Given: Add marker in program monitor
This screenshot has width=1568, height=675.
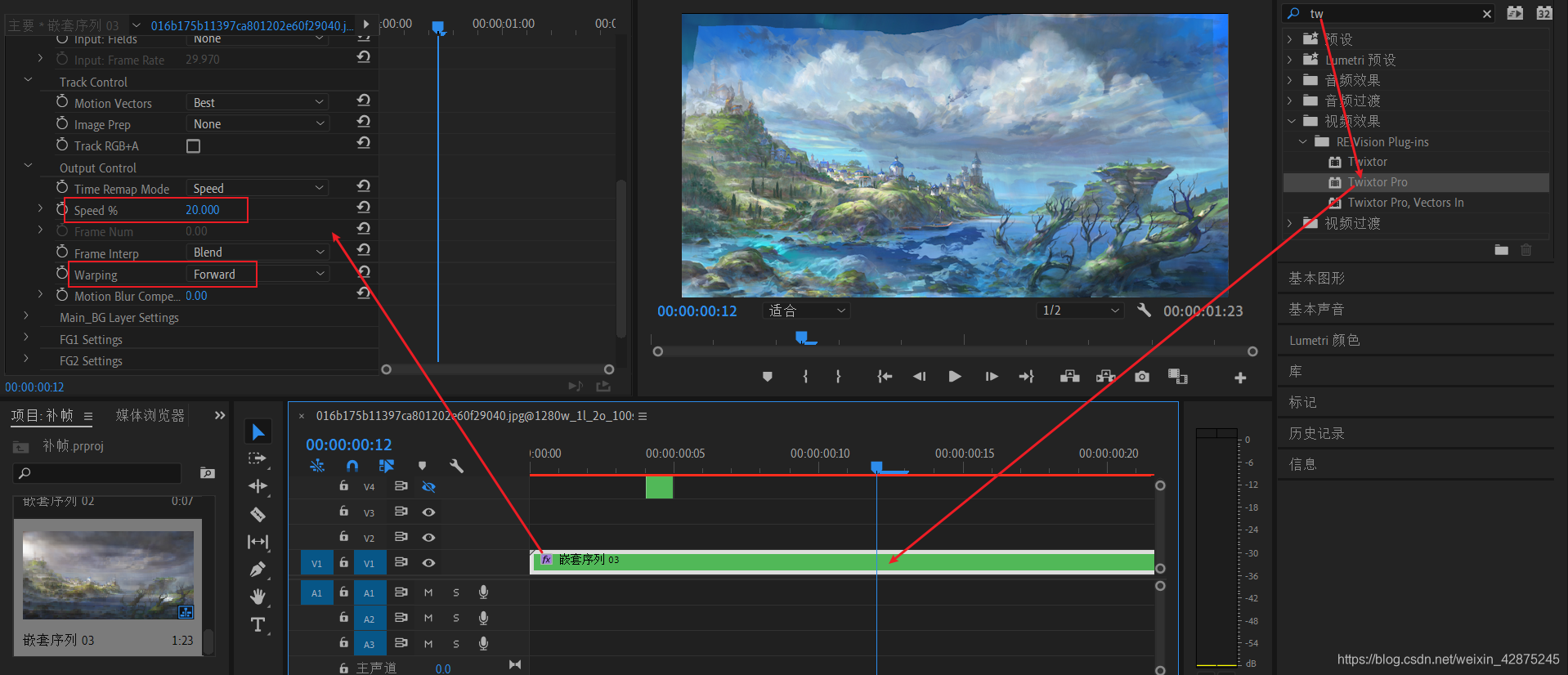Looking at the screenshot, I should 767,377.
